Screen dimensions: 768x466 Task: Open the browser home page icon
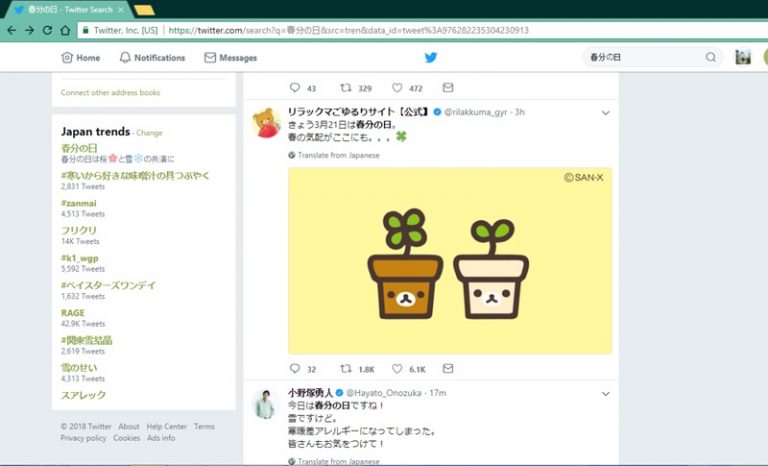pos(65,30)
